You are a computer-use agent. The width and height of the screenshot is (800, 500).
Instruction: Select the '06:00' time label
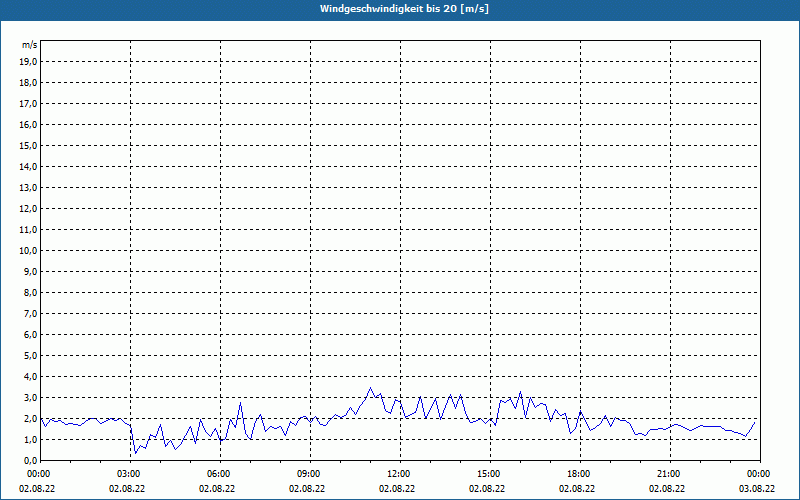tap(220, 474)
